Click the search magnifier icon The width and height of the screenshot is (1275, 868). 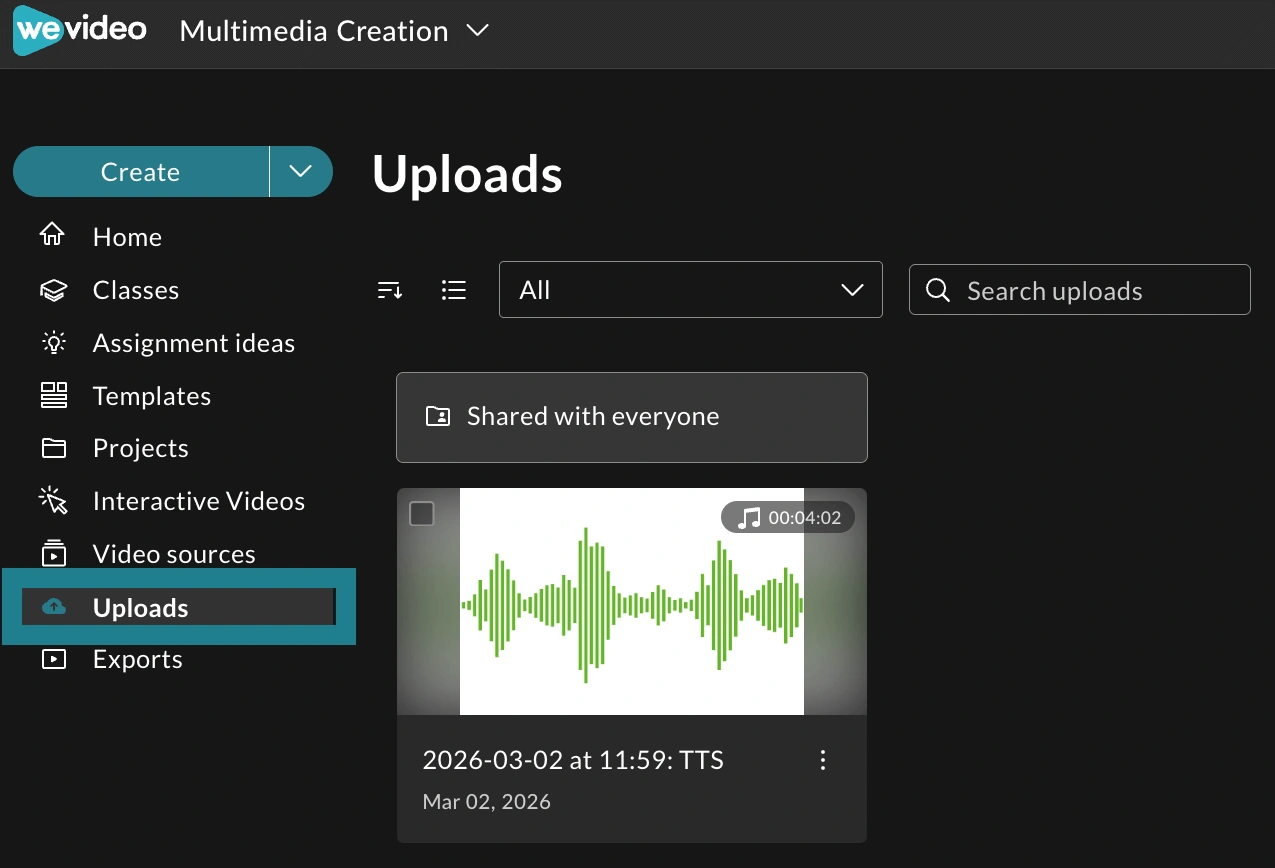point(938,290)
